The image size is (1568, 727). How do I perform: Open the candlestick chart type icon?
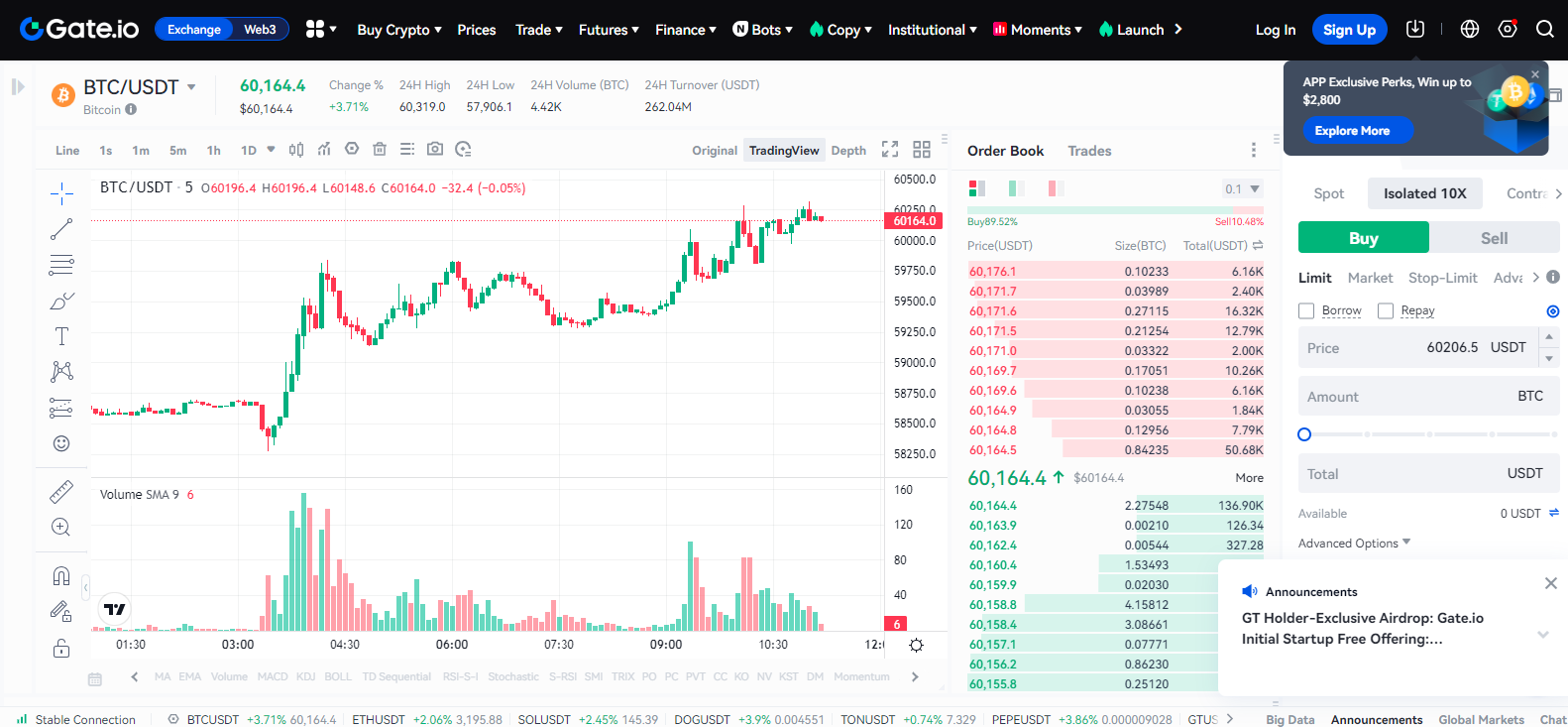[296, 150]
